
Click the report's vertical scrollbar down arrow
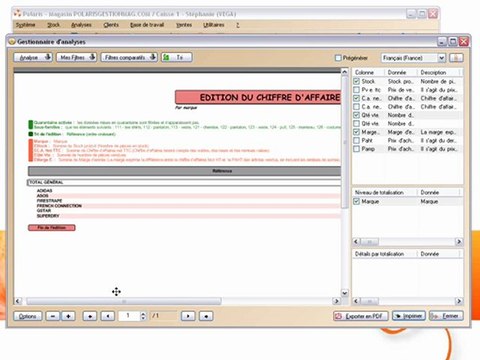(x=345, y=293)
